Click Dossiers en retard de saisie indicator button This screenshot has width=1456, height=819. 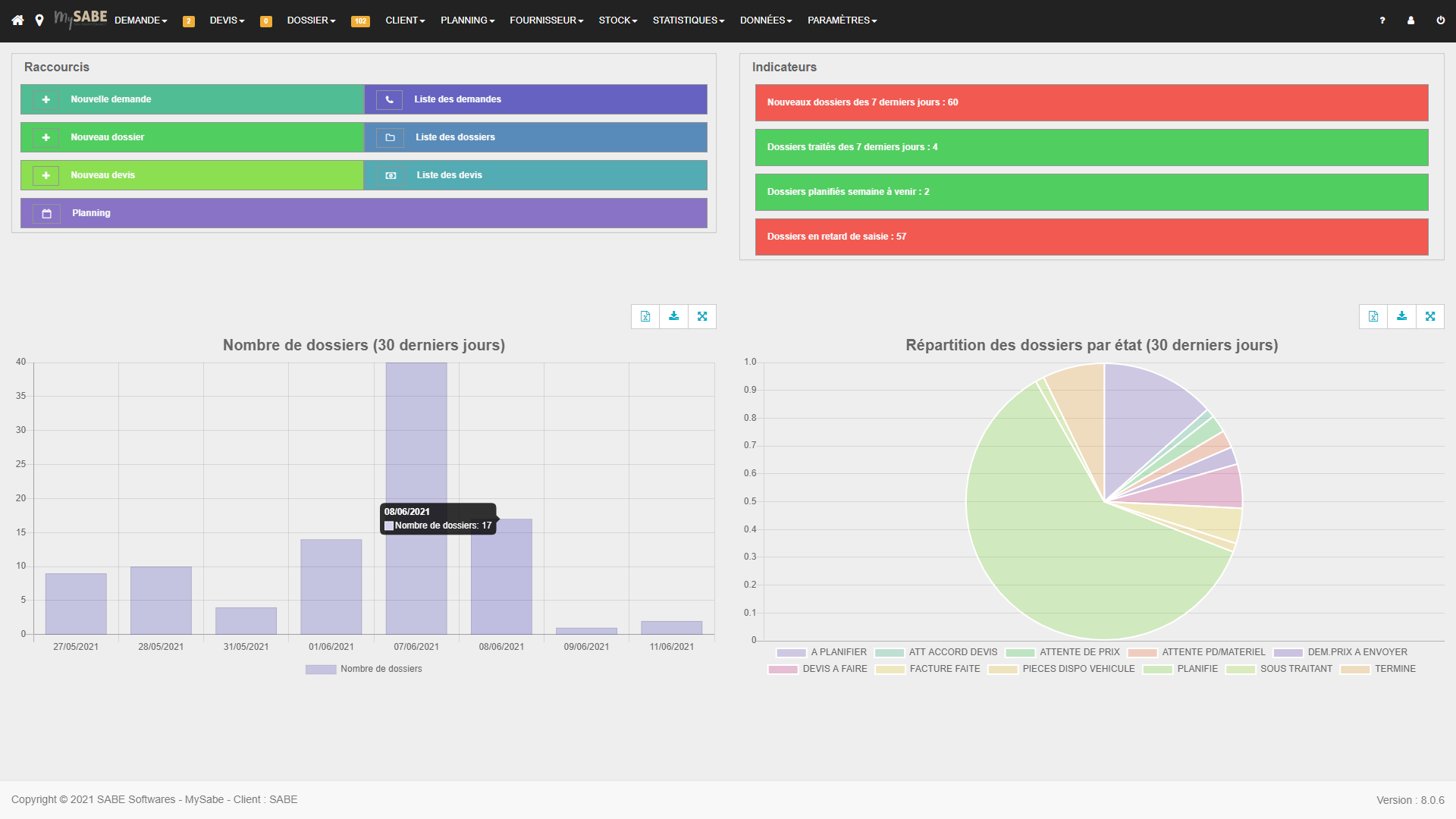[1092, 236]
